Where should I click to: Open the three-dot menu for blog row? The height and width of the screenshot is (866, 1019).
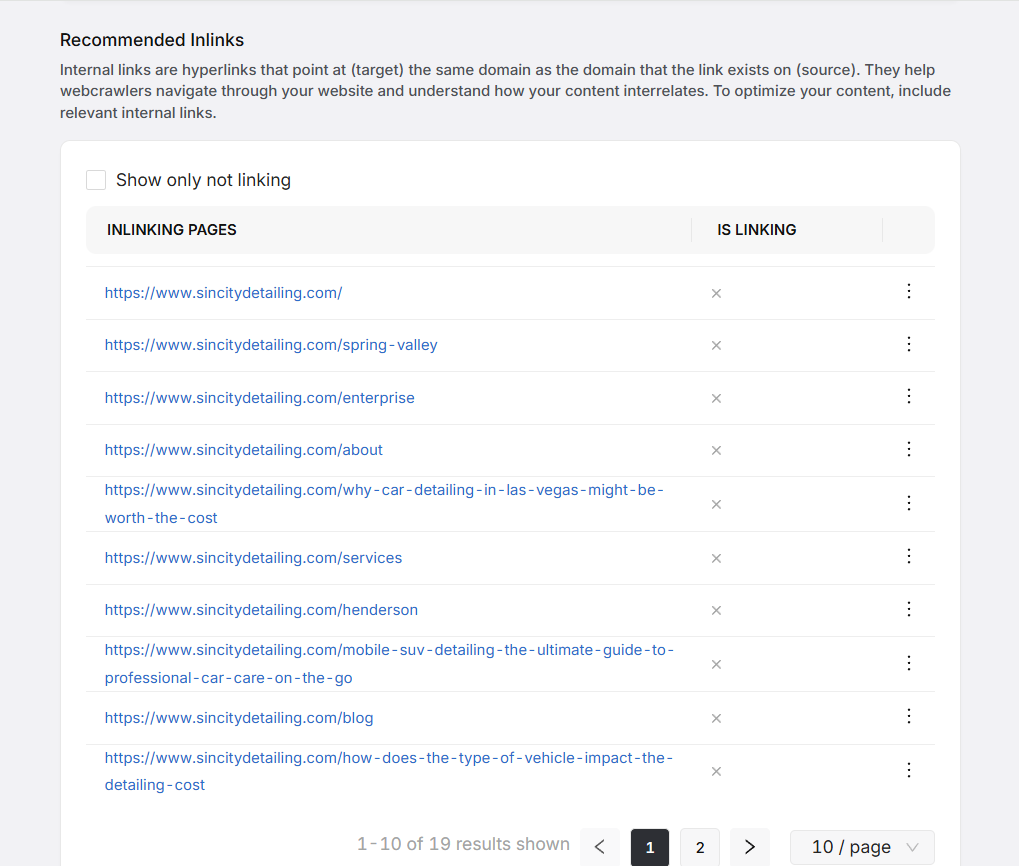(909, 716)
